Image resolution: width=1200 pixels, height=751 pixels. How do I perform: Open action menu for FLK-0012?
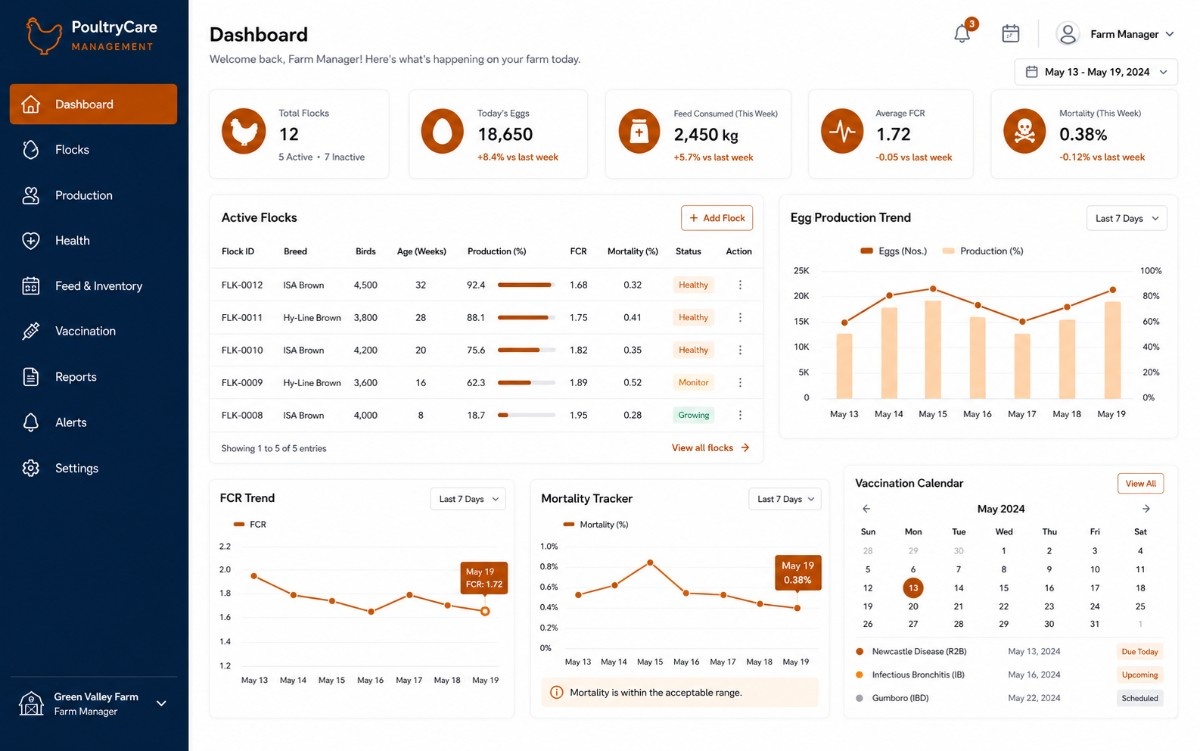pyautogui.click(x=740, y=285)
